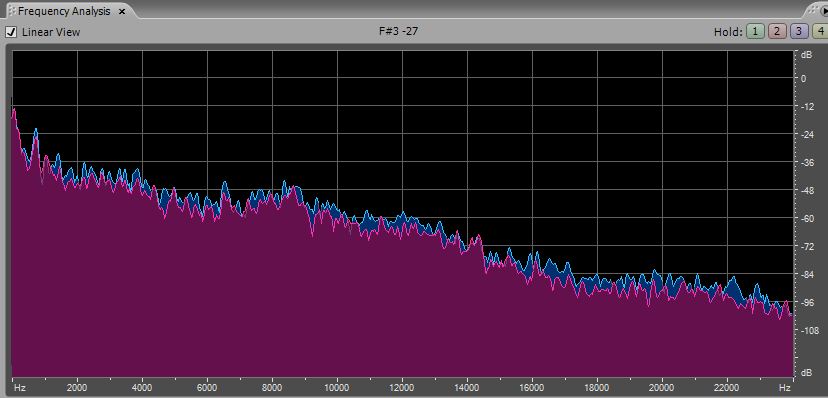Close the Frequency Analysis tab
Viewport: 828px width, 398px height.
pos(122,11)
